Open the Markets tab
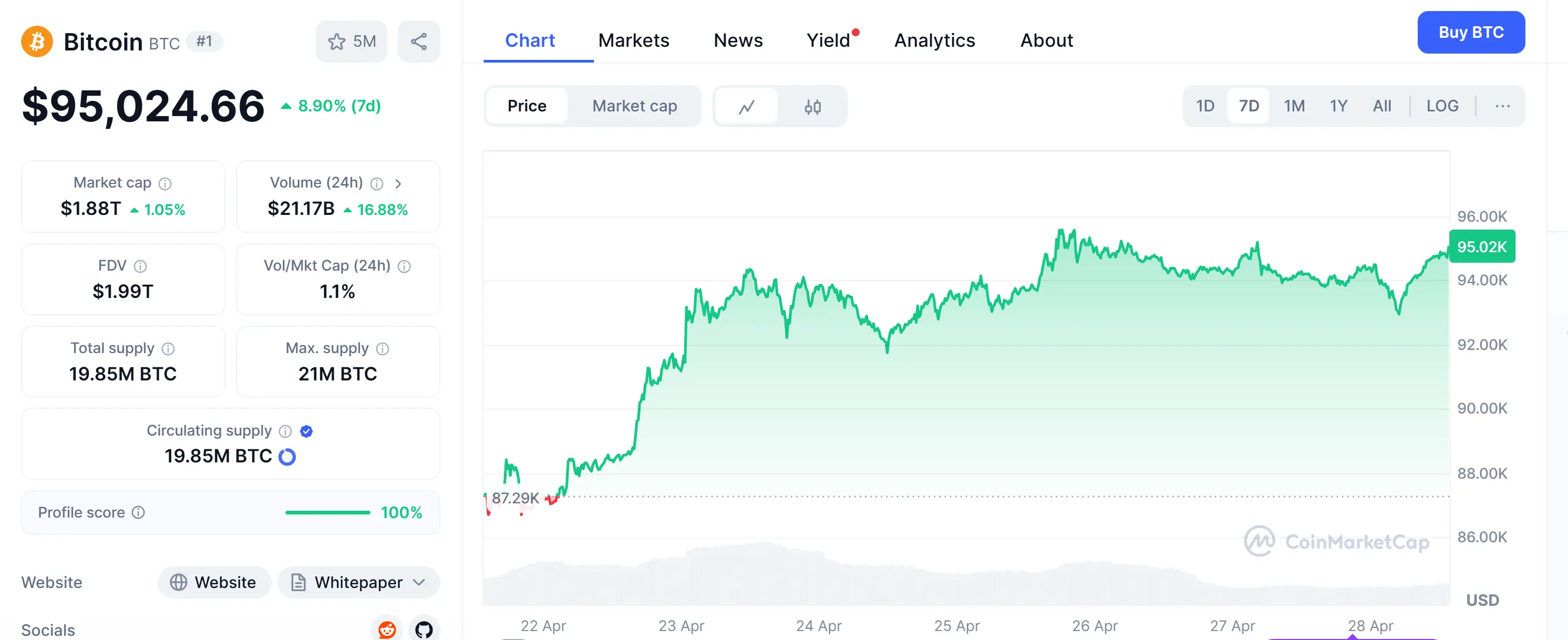 point(633,40)
